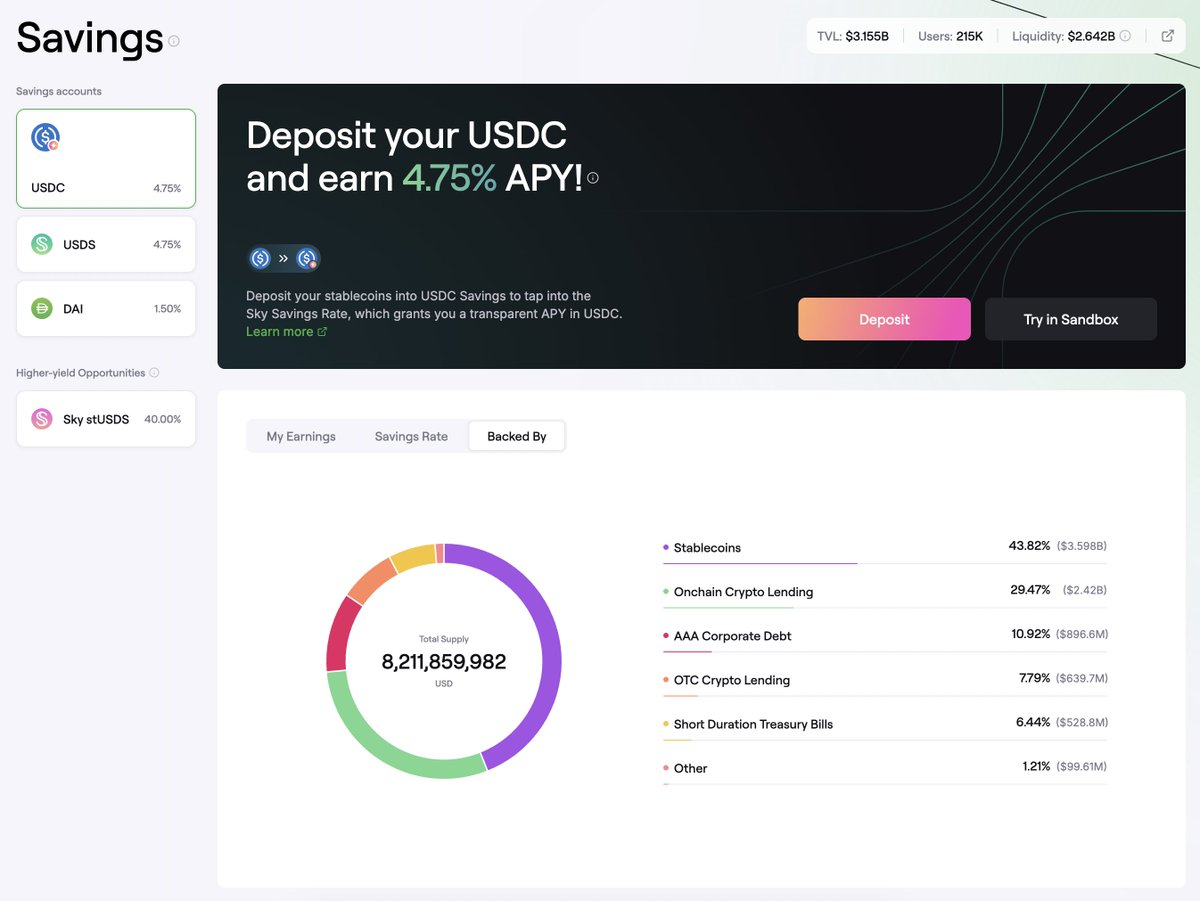Click the info icon beside the Savings heading

[x=174, y=43]
